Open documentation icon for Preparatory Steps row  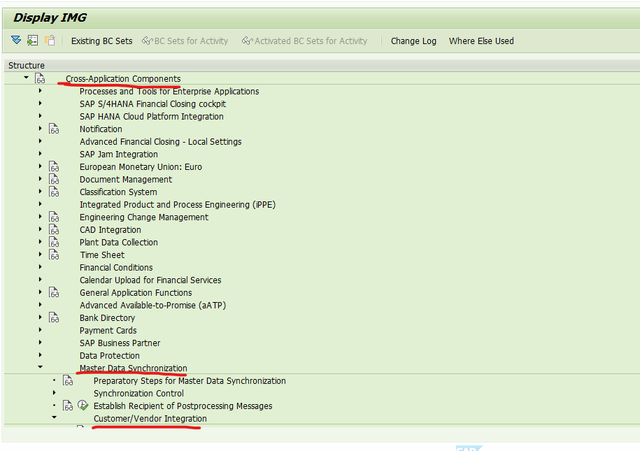click(68, 381)
